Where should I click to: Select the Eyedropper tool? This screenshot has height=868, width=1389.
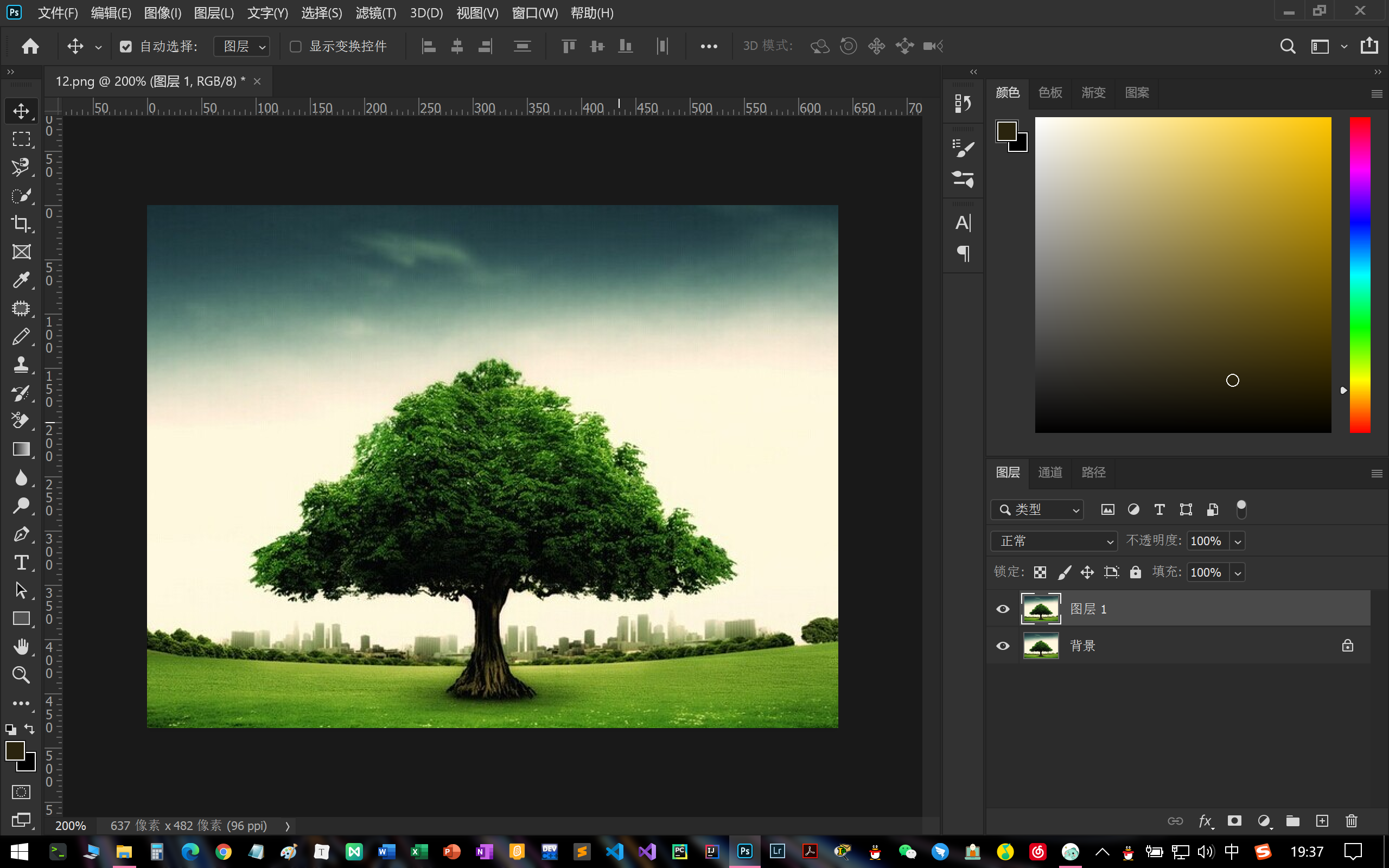coord(21,280)
